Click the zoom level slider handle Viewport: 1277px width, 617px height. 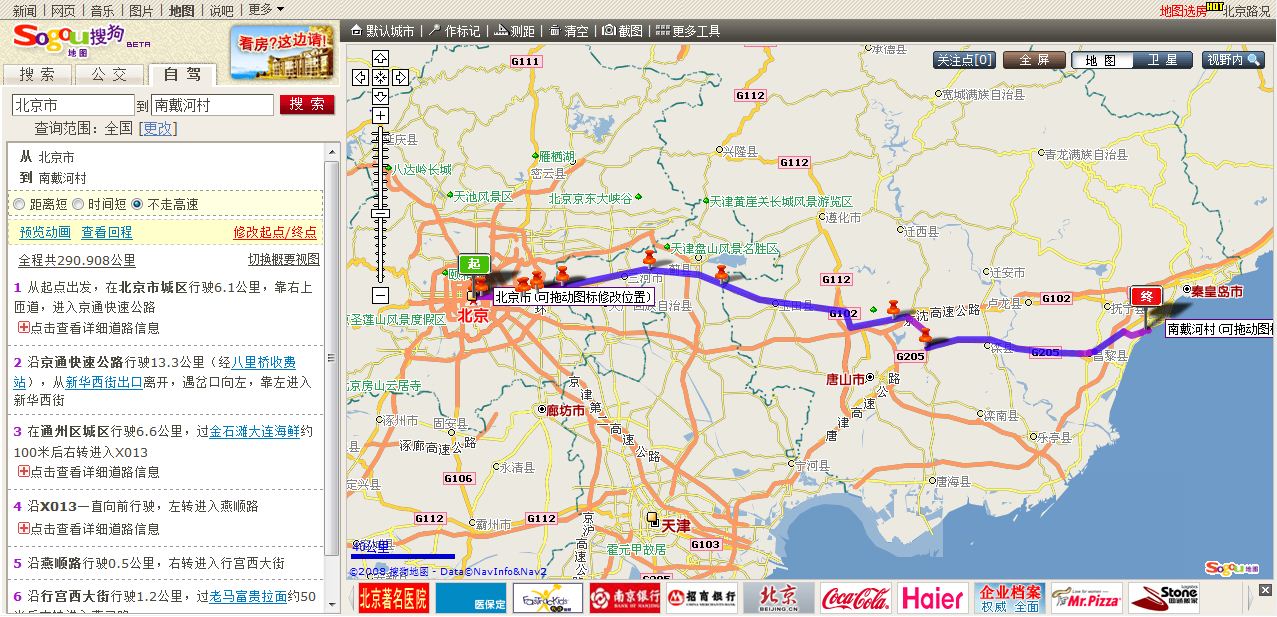point(380,213)
